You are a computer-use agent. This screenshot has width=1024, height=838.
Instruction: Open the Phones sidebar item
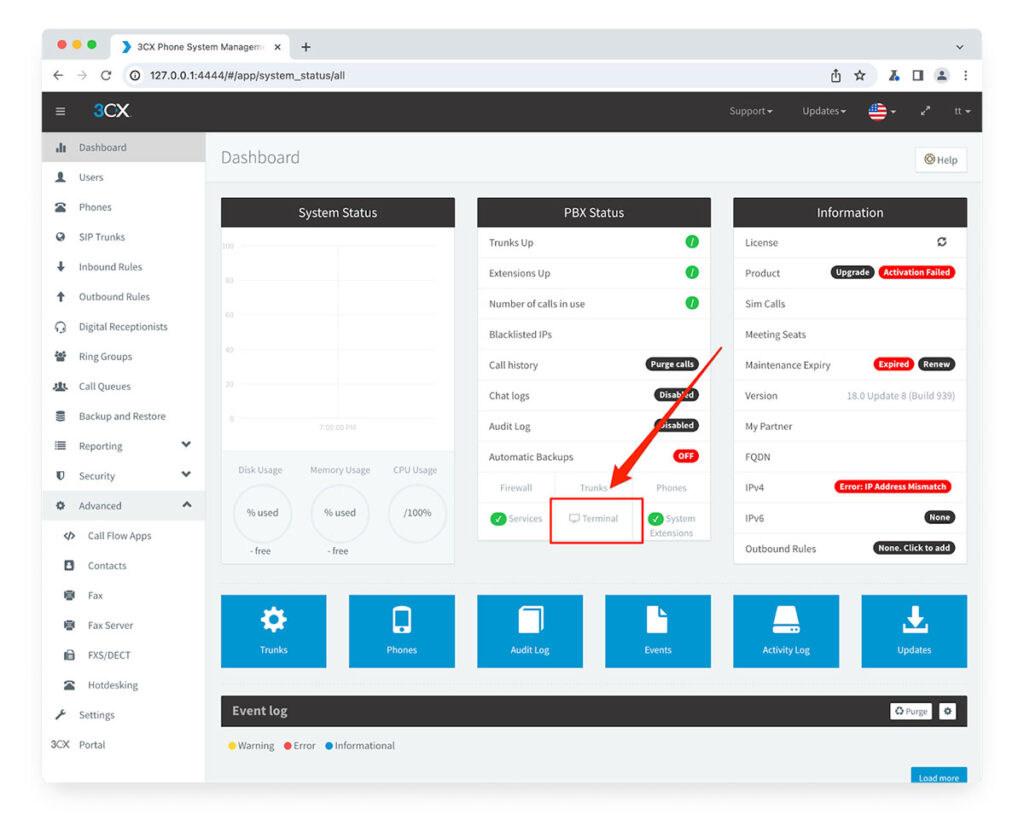(x=123, y=207)
